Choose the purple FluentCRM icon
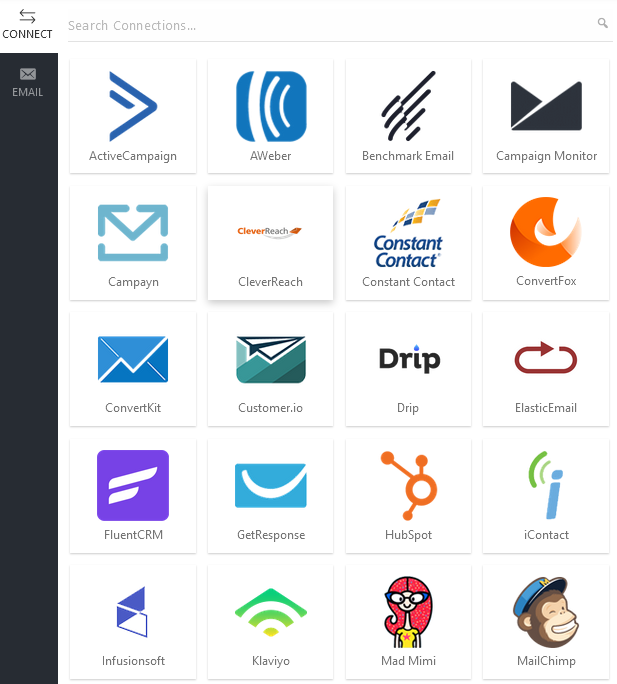Screen dimensions: 617x684 133,486
